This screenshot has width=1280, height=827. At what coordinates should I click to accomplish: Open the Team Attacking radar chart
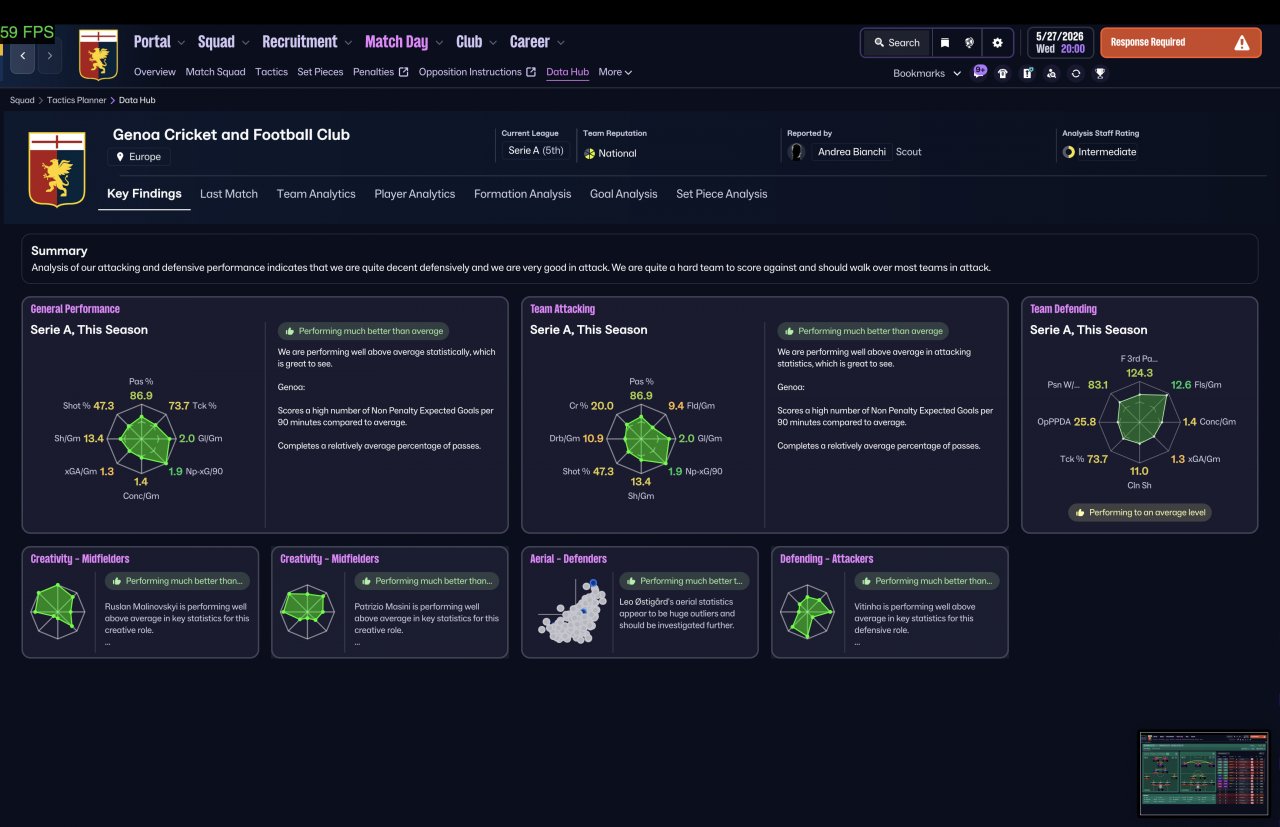(640, 437)
